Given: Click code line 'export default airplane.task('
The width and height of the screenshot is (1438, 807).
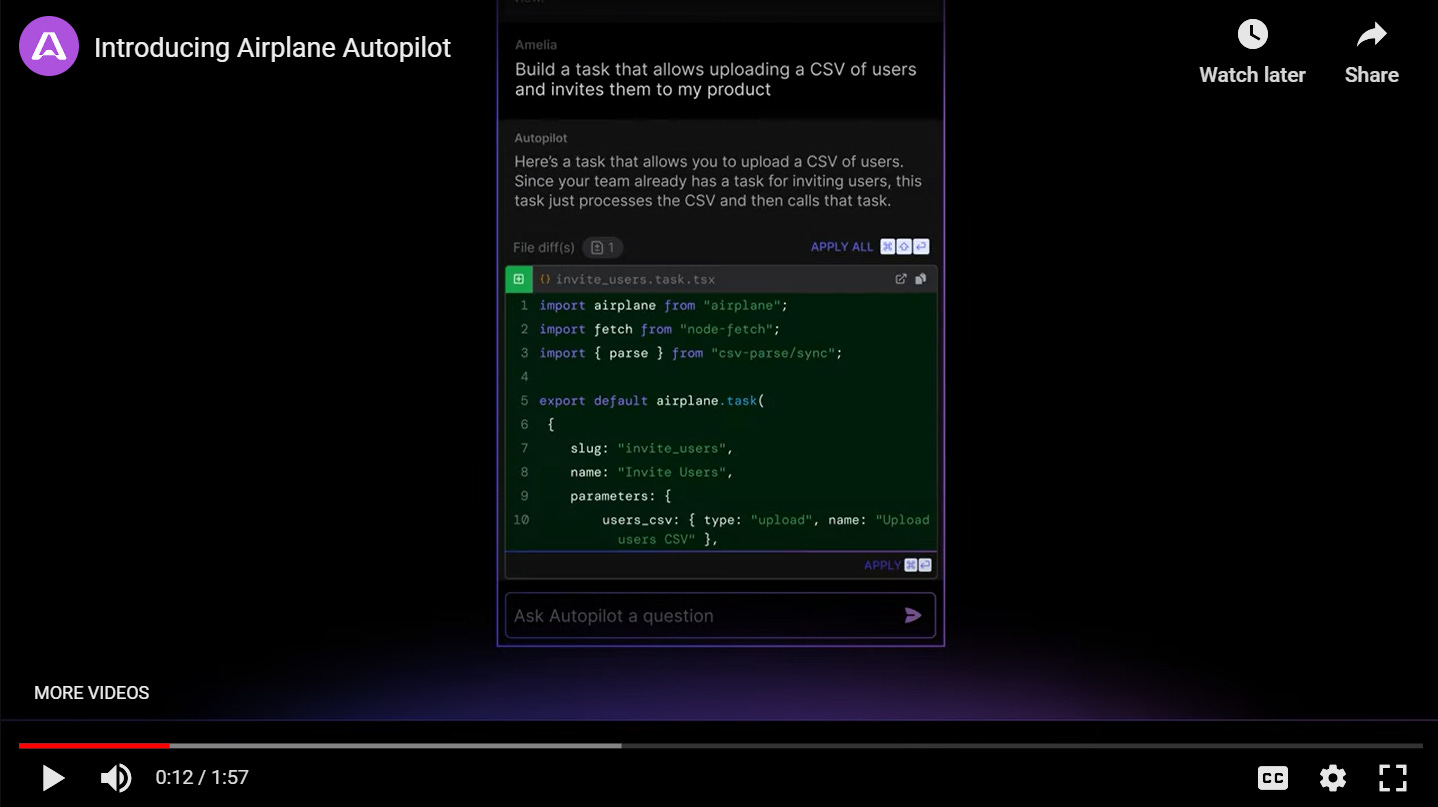Looking at the screenshot, I should (651, 400).
